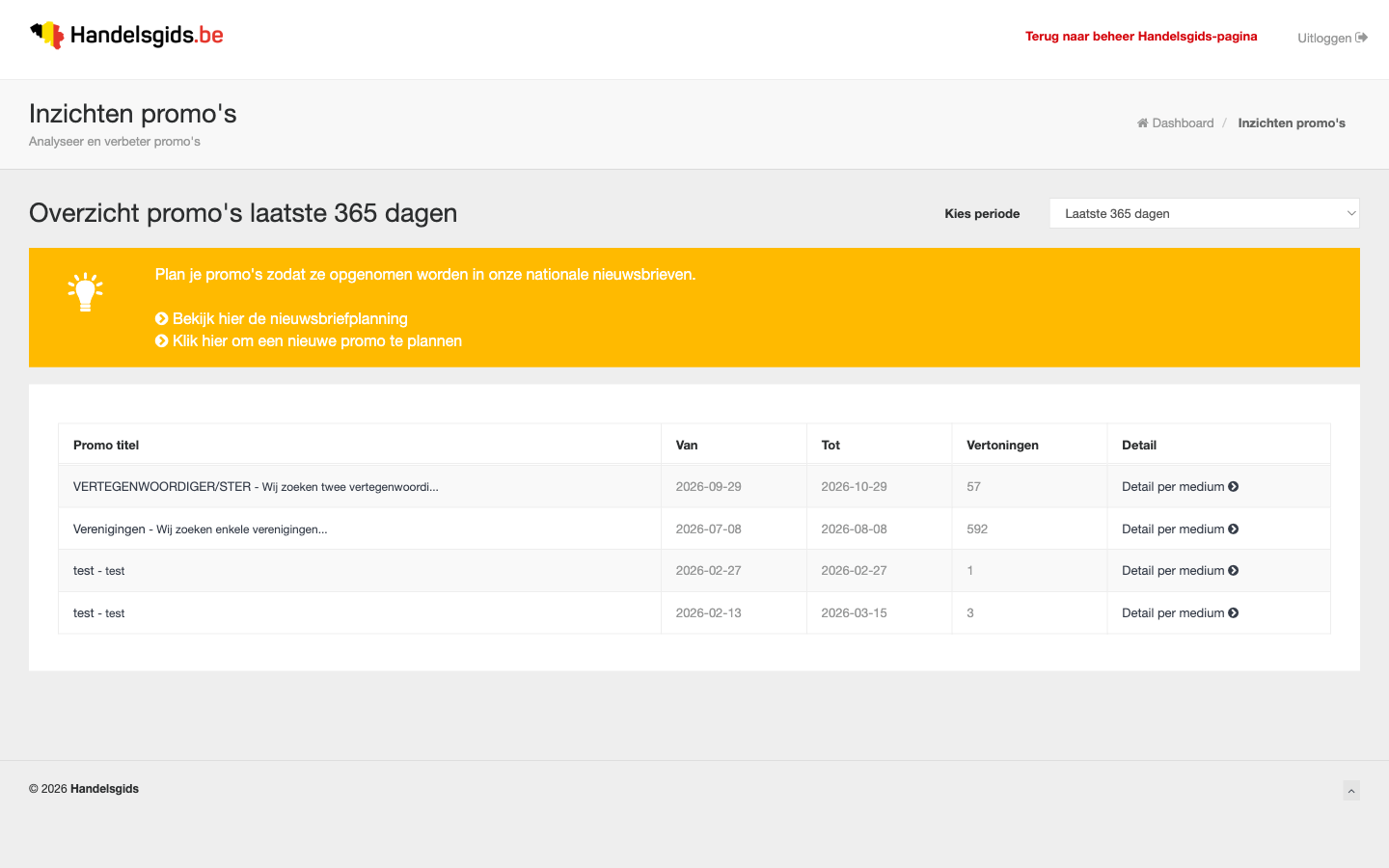Click the start date 2026-02-13

(x=709, y=613)
